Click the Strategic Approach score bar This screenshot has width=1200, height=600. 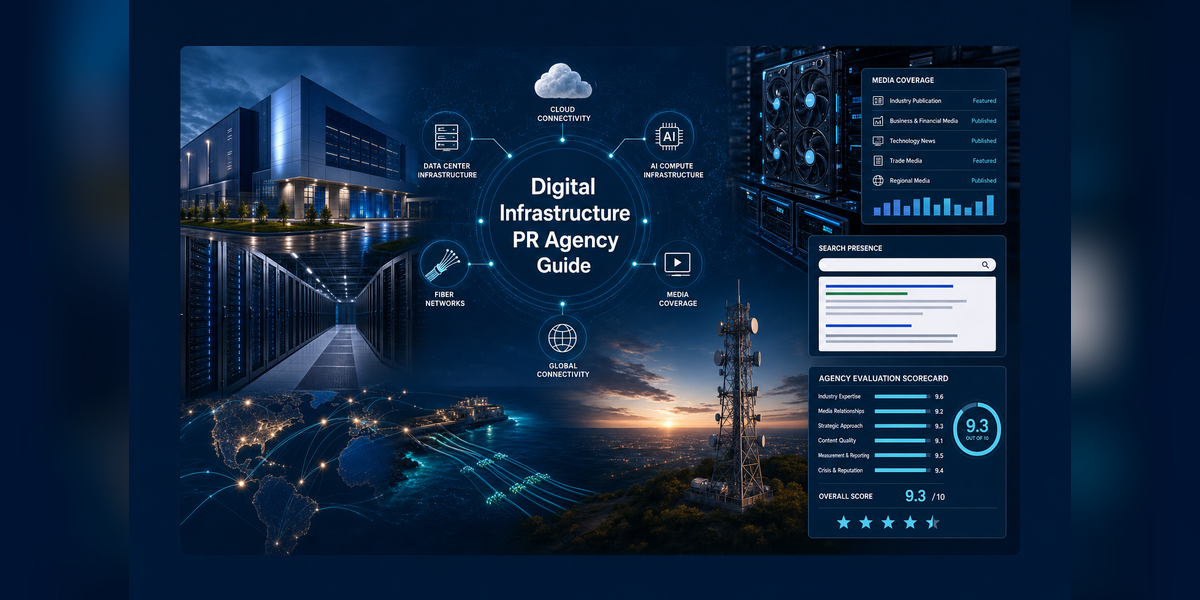[902, 426]
